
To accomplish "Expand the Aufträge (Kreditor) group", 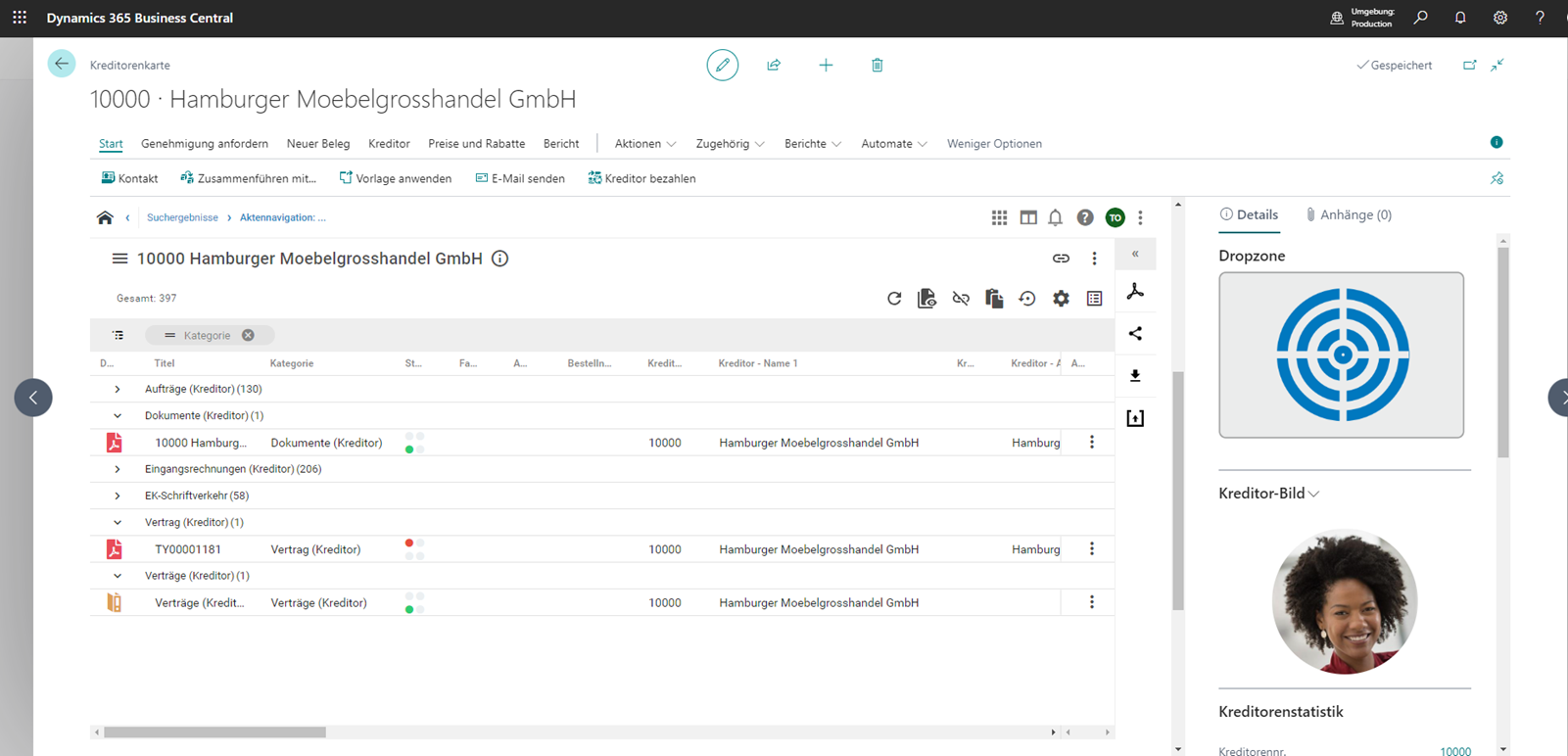I will click(117, 389).
